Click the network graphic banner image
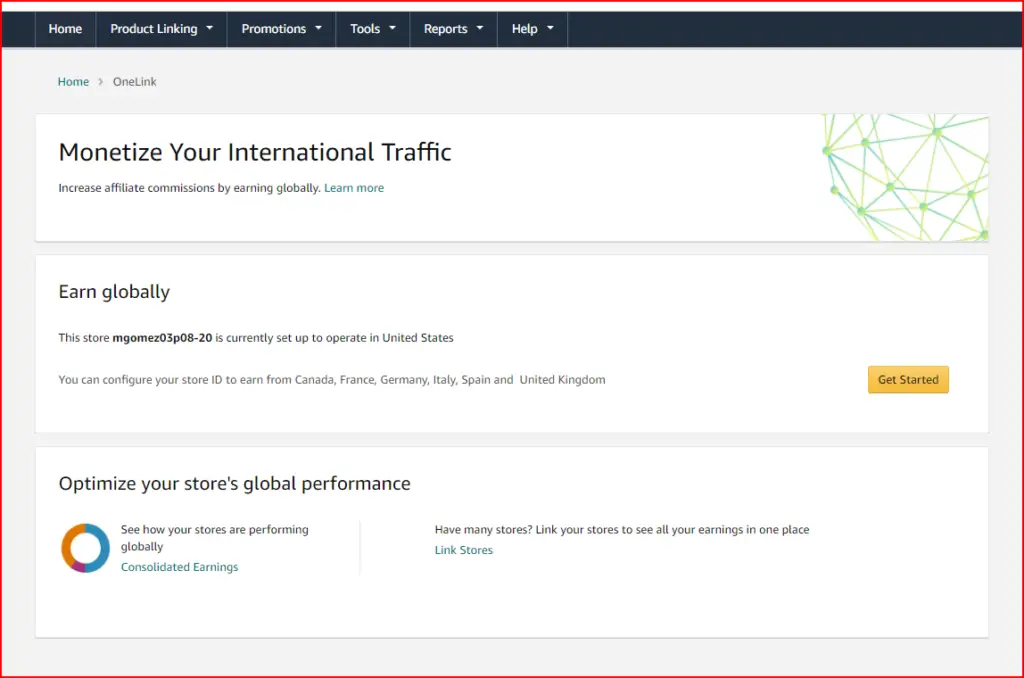1024x678 pixels. [x=905, y=178]
